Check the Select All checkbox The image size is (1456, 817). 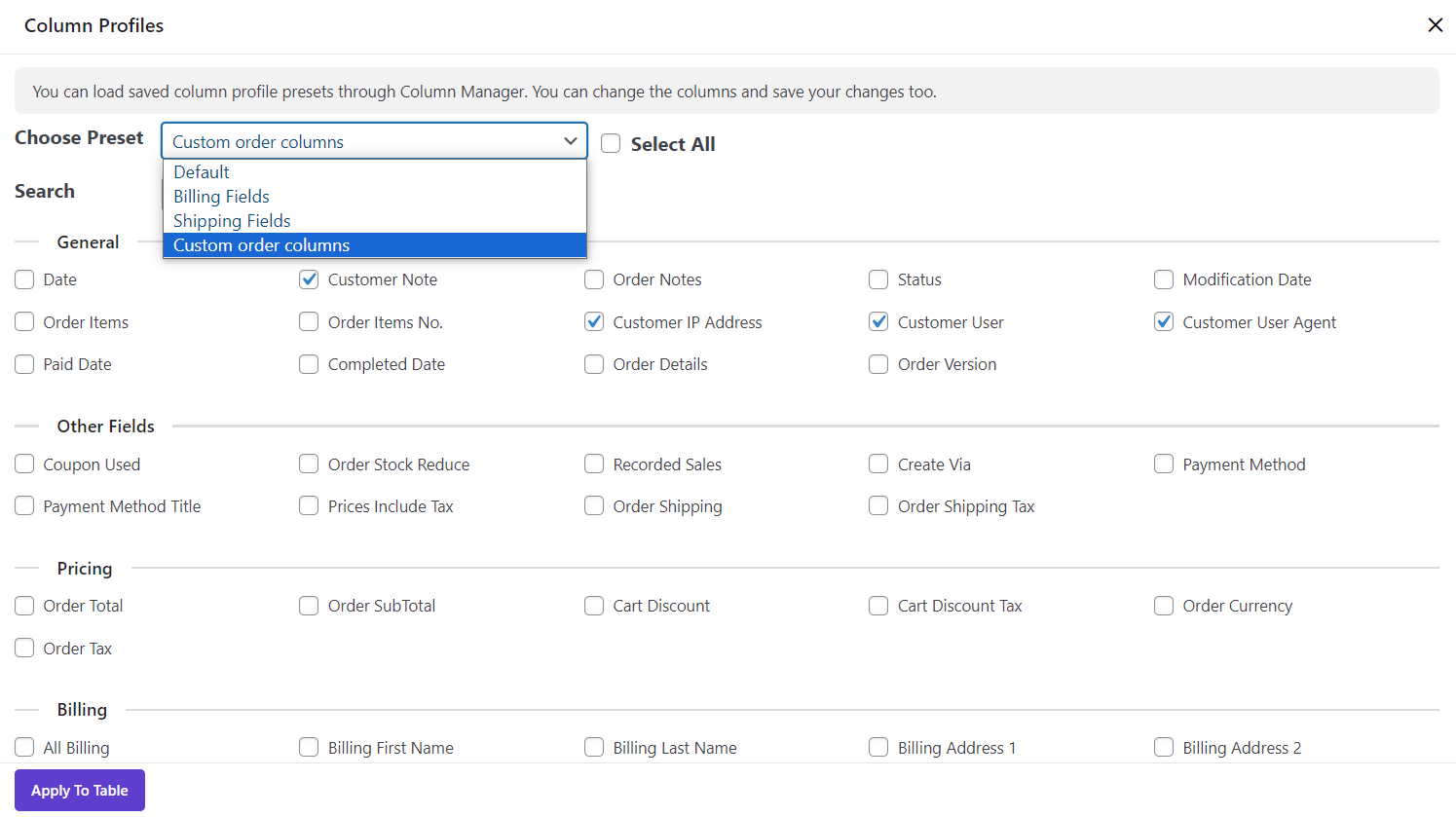pyautogui.click(x=611, y=144)
